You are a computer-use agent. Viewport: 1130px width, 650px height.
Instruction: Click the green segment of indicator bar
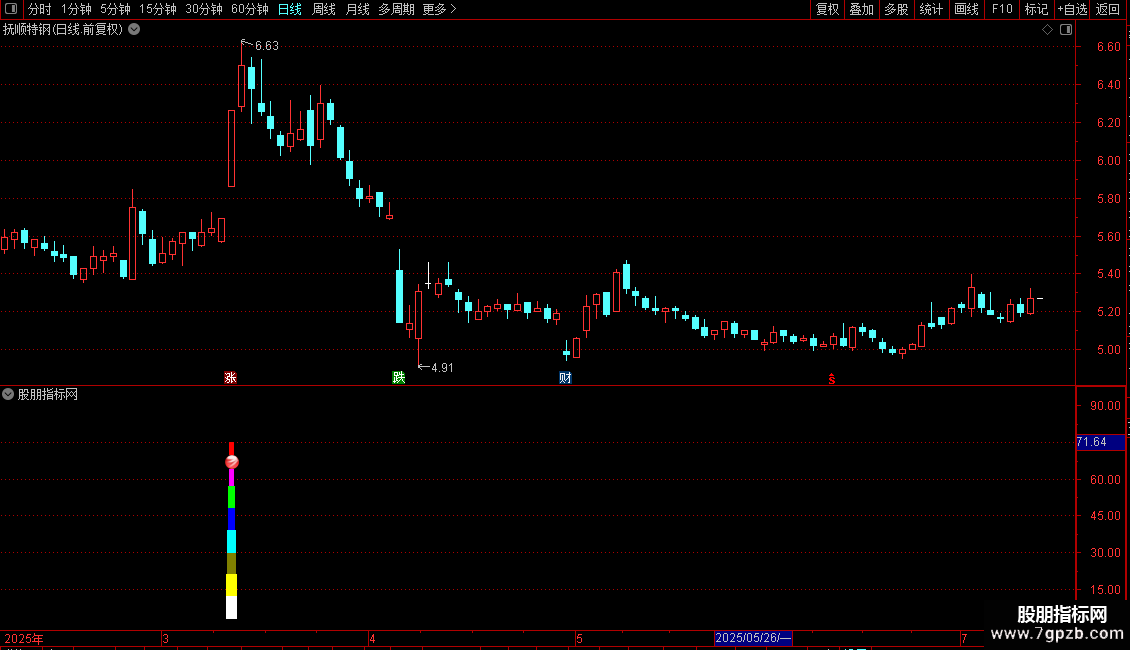click(x=231, y=497)
